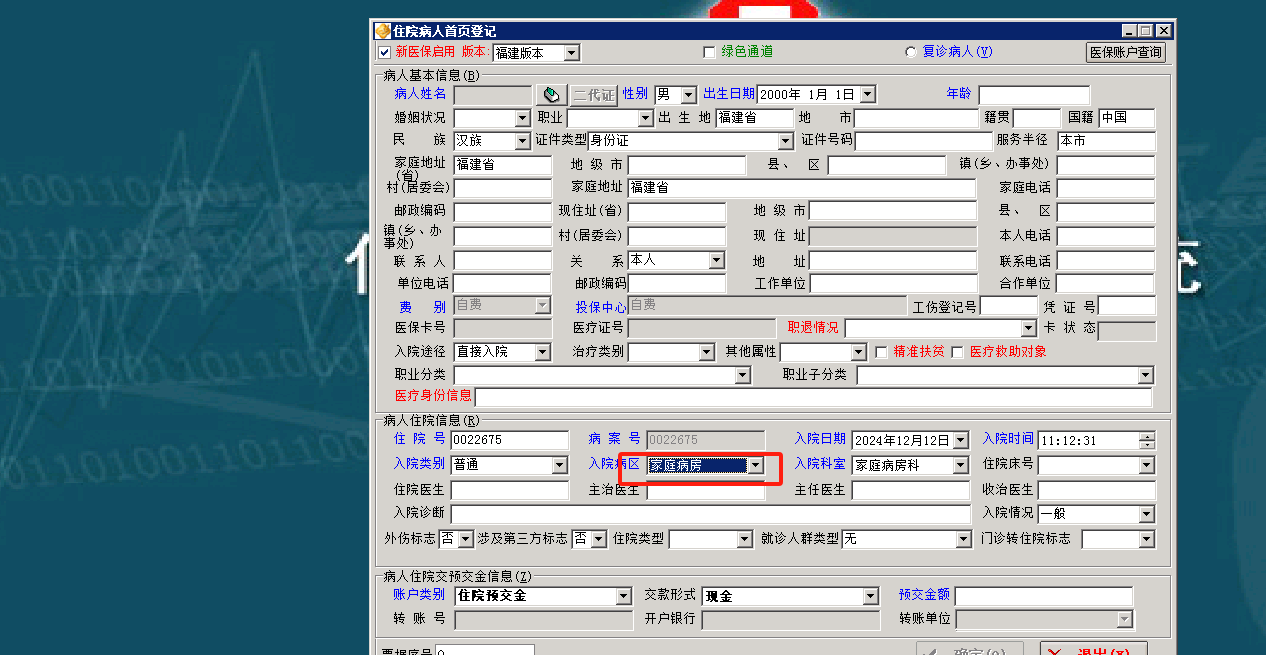Click the 预交金额 input field
This screenshot has height=655, width=1266.
[x=1044, y=596]
